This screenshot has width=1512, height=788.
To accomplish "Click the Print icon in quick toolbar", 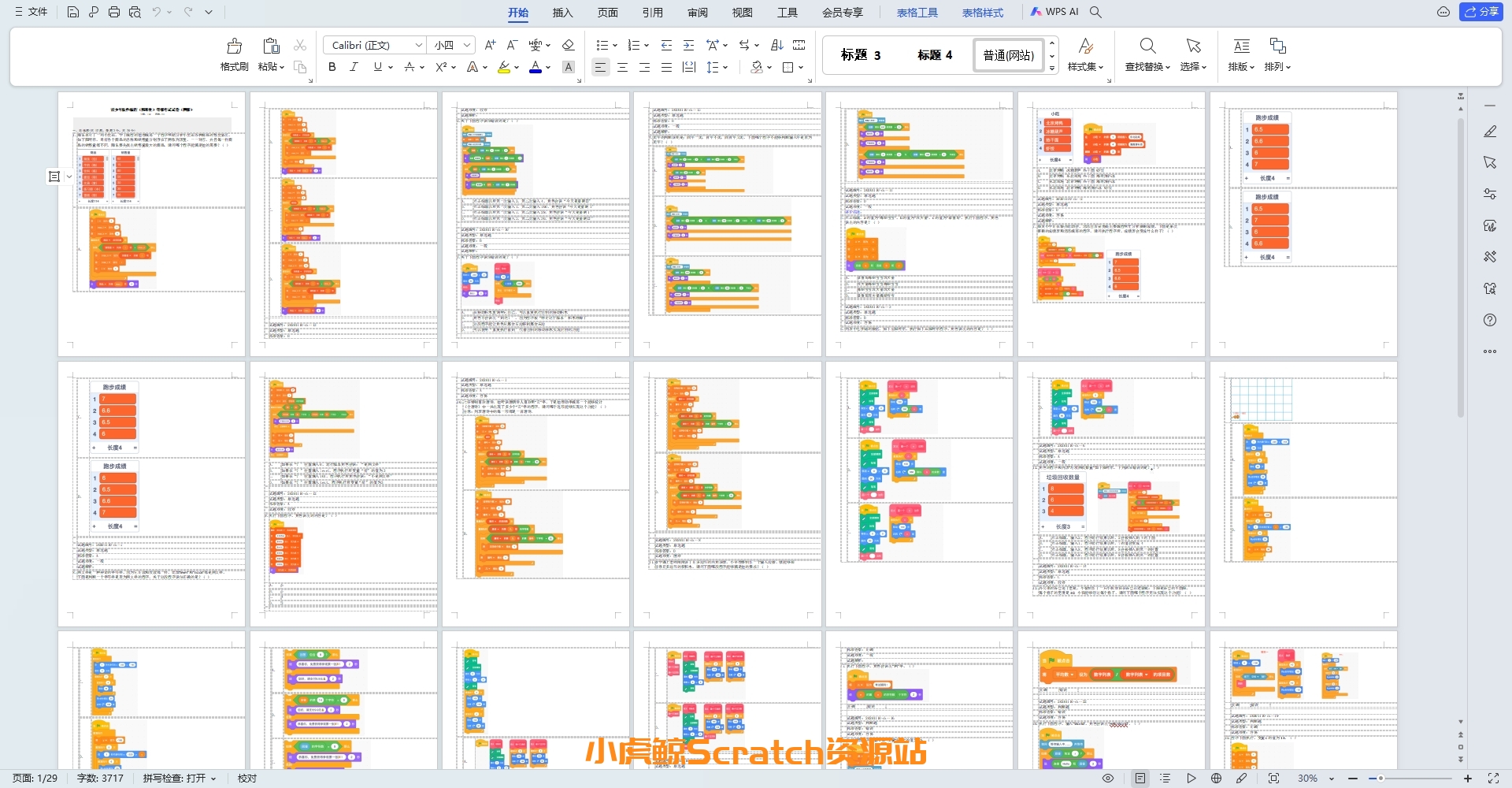I will pos(114,12).
